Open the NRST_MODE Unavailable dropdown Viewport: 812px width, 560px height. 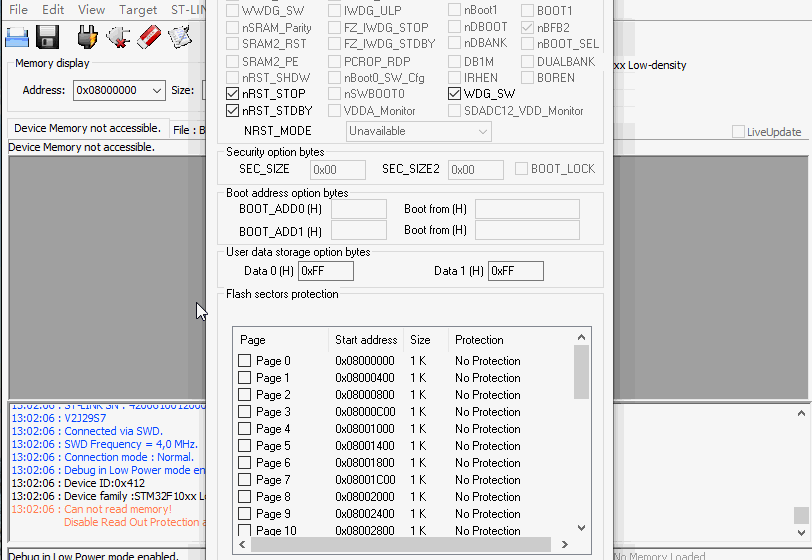pos(418,131)
